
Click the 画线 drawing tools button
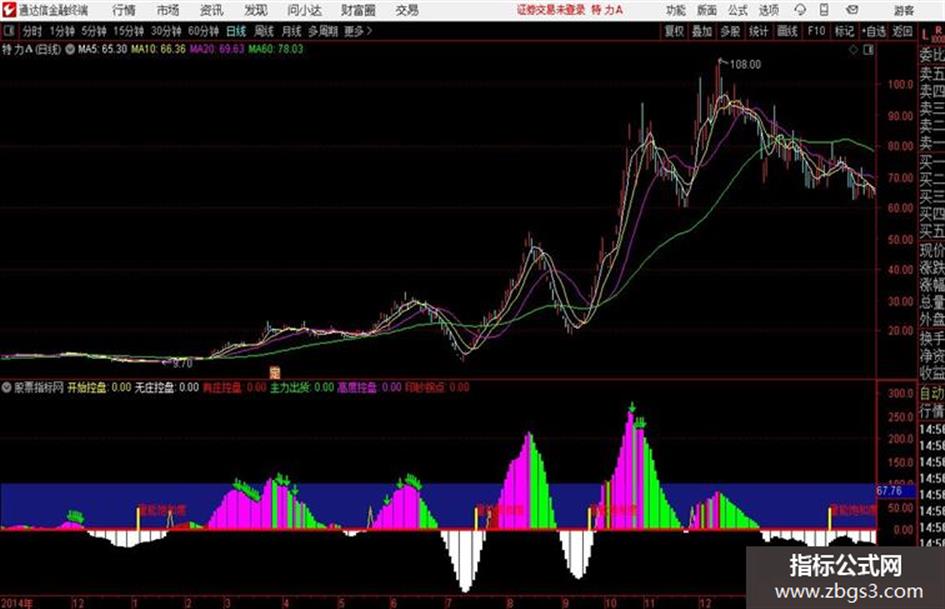(787, 31)
